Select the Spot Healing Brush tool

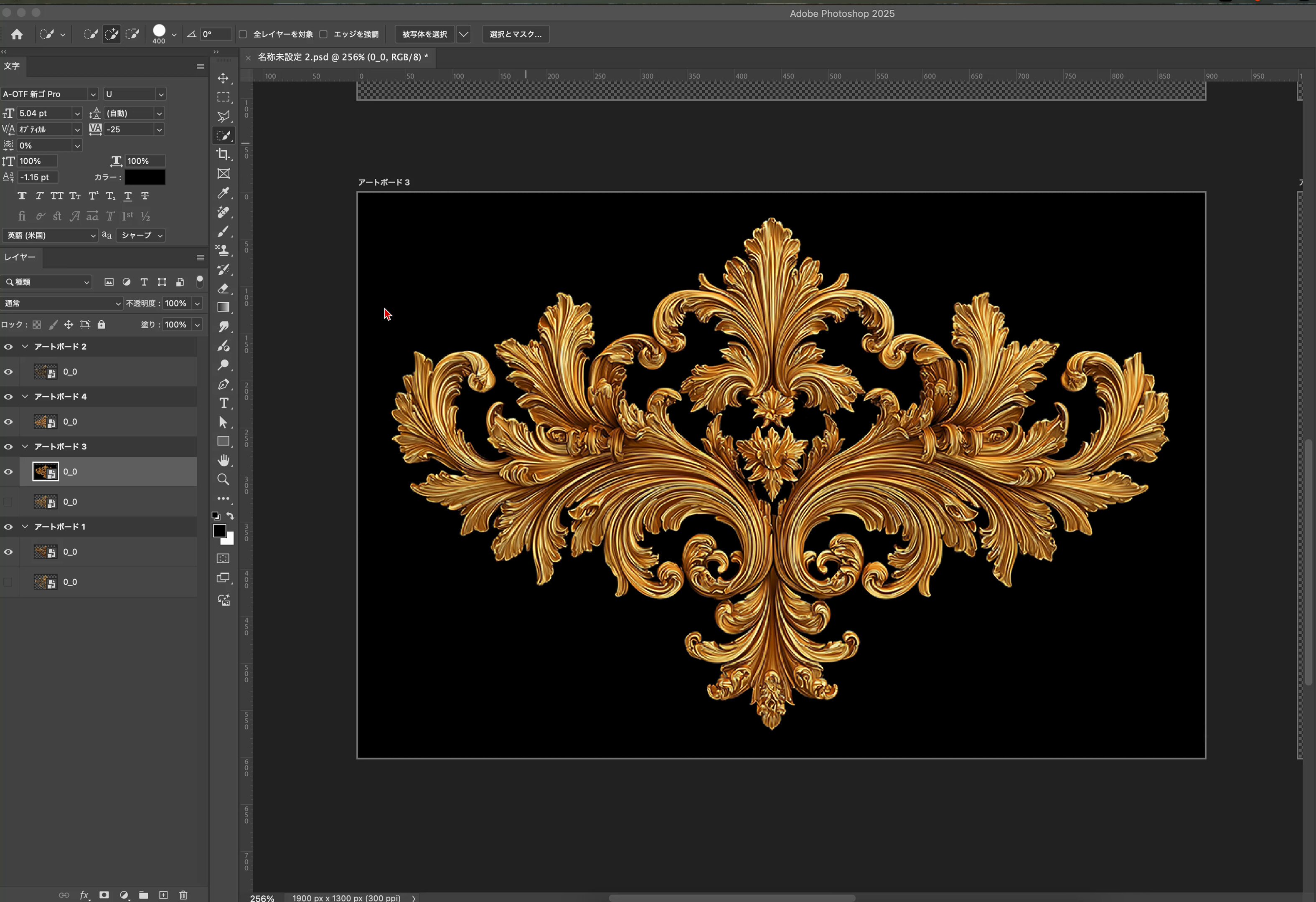[223, 212]
